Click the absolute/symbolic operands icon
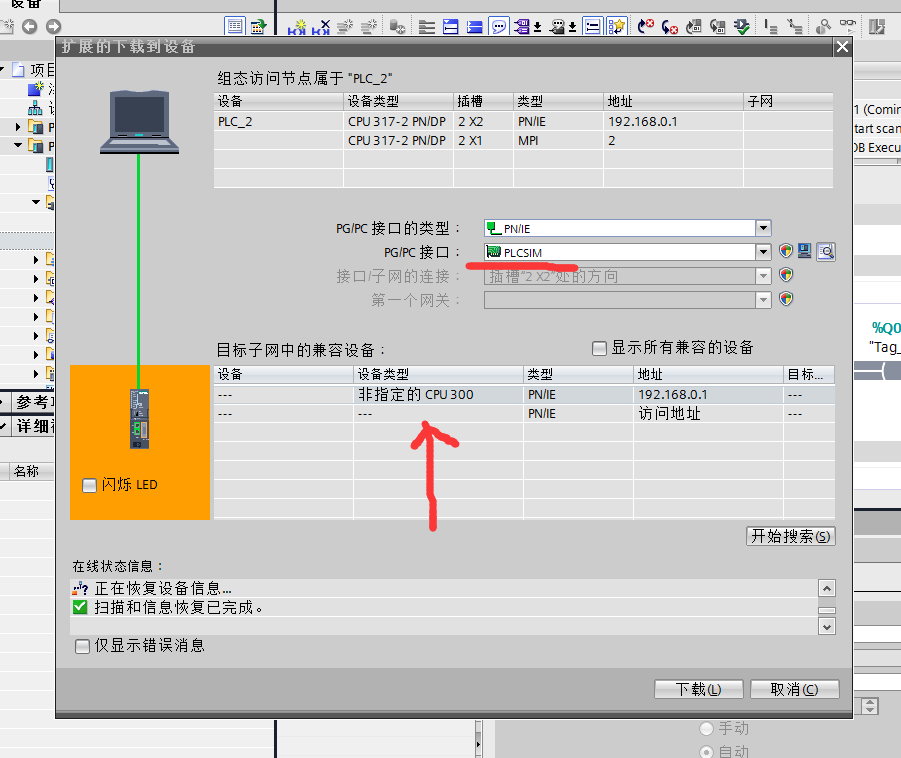Screen dimensions: 901x758 coord(522,26)
